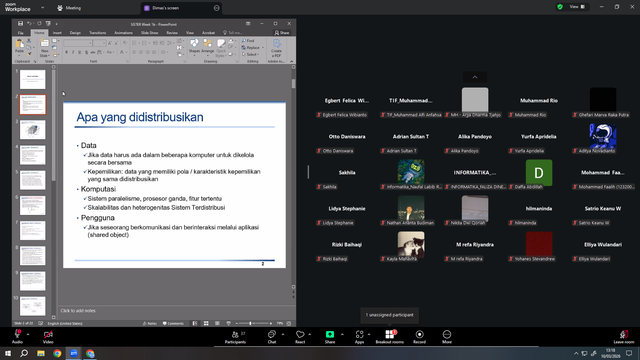The width and height of the screenshot is (640, 360).
Task: Expand apps arrow next to Apps
Action: coord(369,334)
